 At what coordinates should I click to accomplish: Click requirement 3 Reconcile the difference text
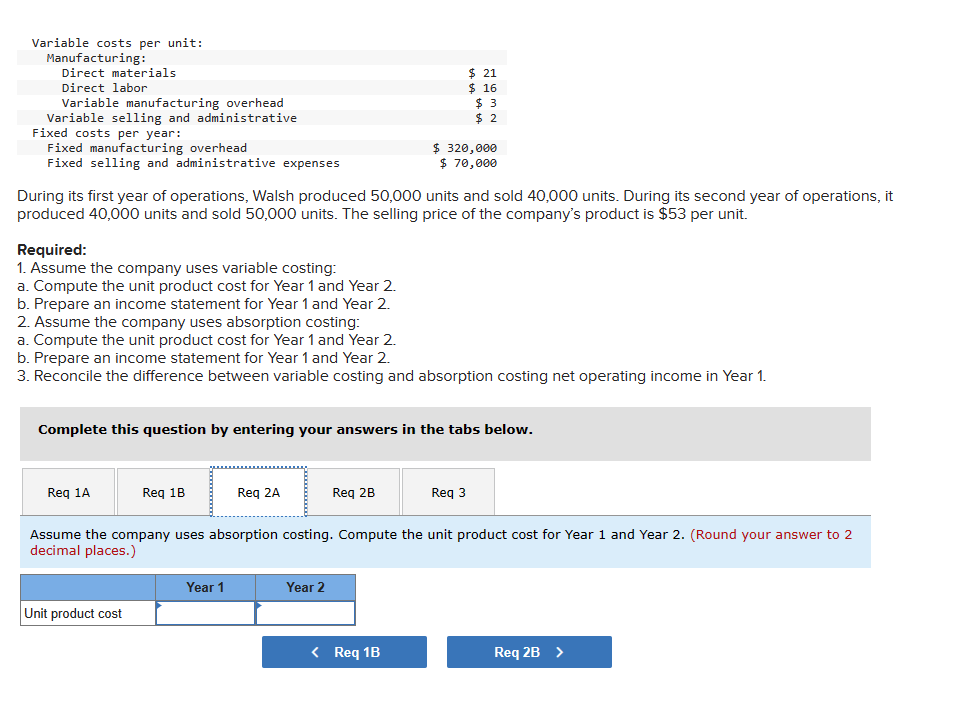[x=392, y=376]
